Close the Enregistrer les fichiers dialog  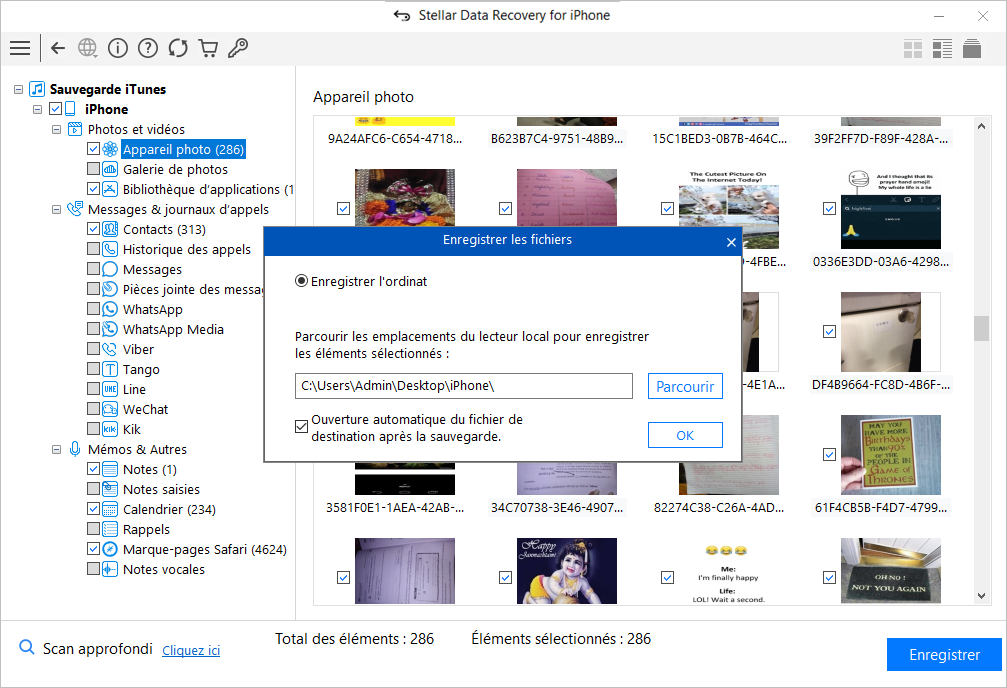pyautogui.click(x=731, y=242)
